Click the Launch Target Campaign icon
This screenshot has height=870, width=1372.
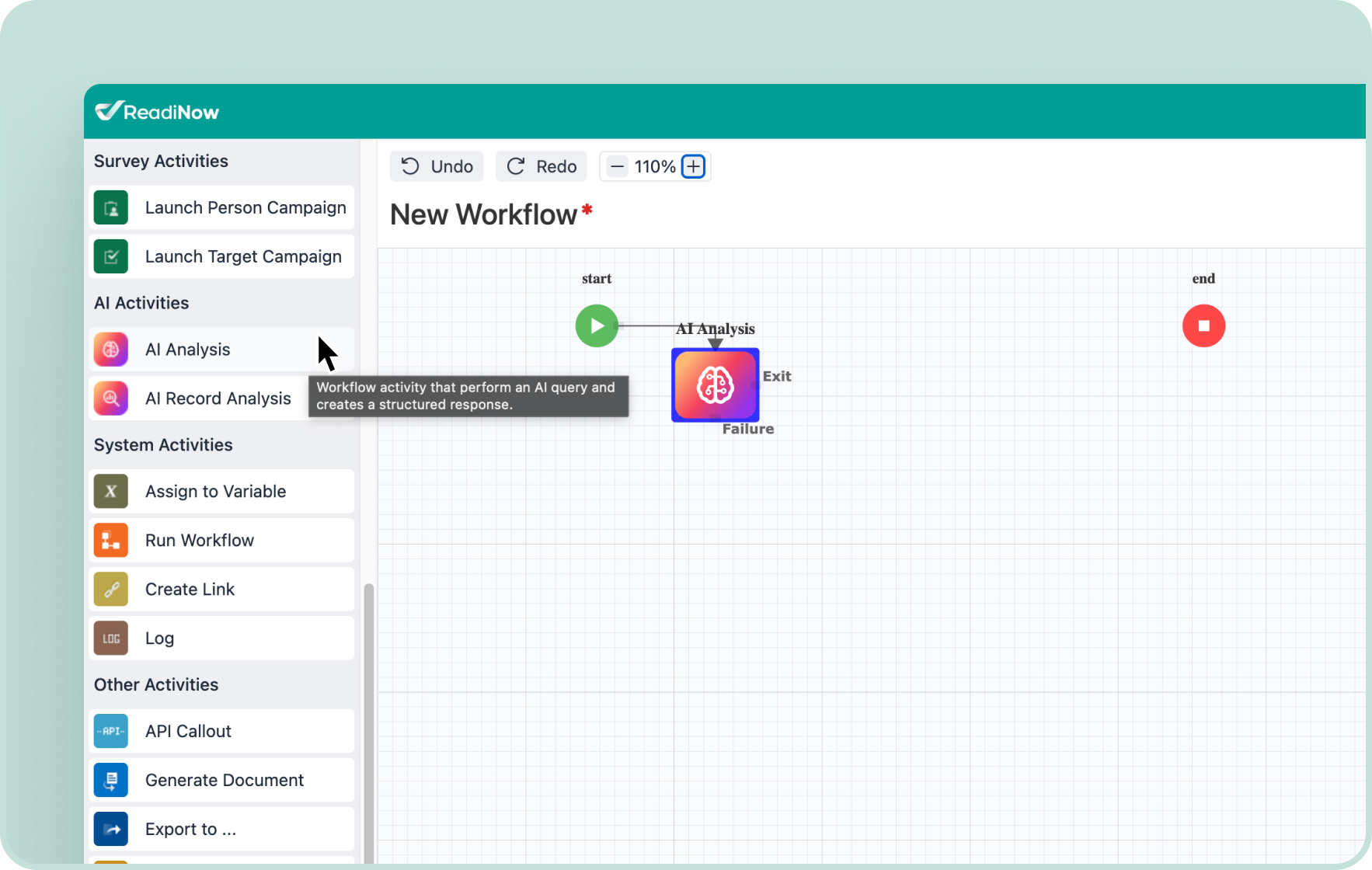[x=110, y=256]
